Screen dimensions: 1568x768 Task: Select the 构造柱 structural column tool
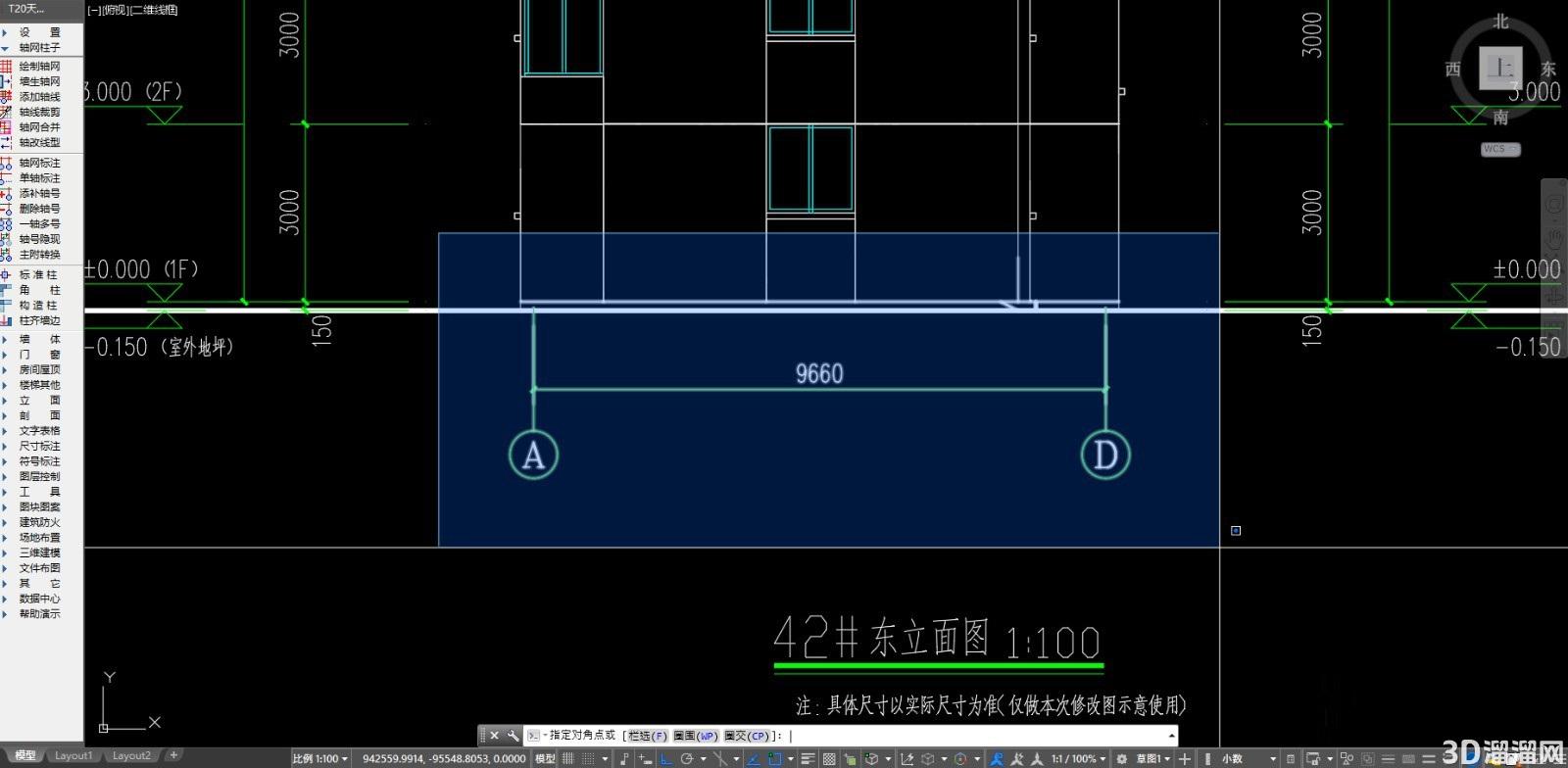coord(39,306)
